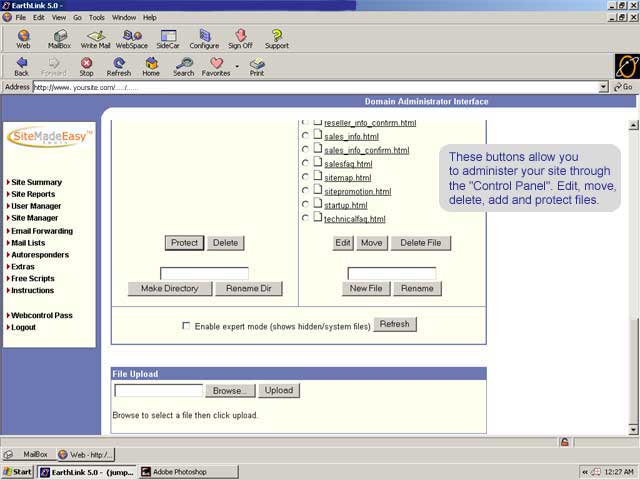The height and width of the screenshot is (480, 640).
Task: Click the New File name input field
Action: pyautogui.click(x=392, y=273)
